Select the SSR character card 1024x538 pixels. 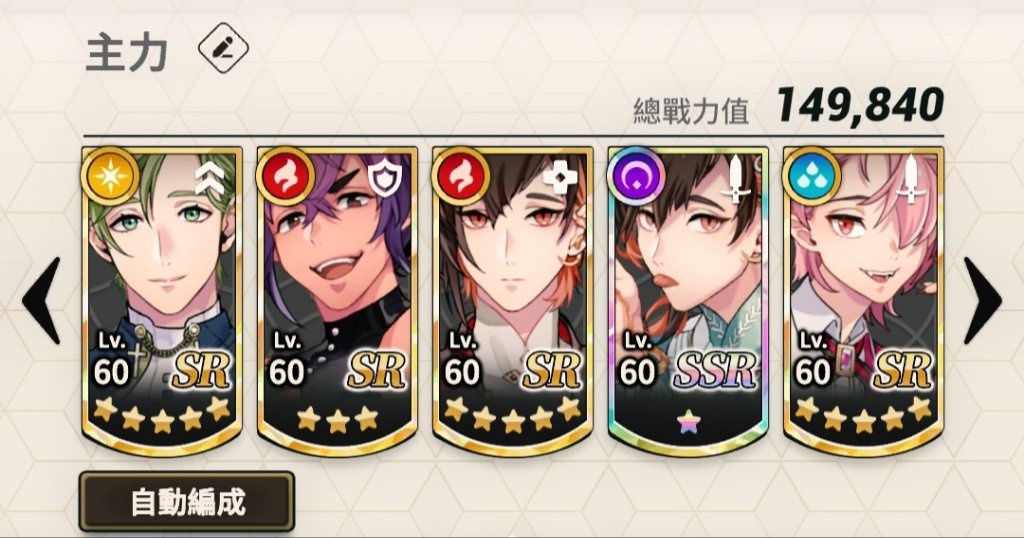(688, 301)
